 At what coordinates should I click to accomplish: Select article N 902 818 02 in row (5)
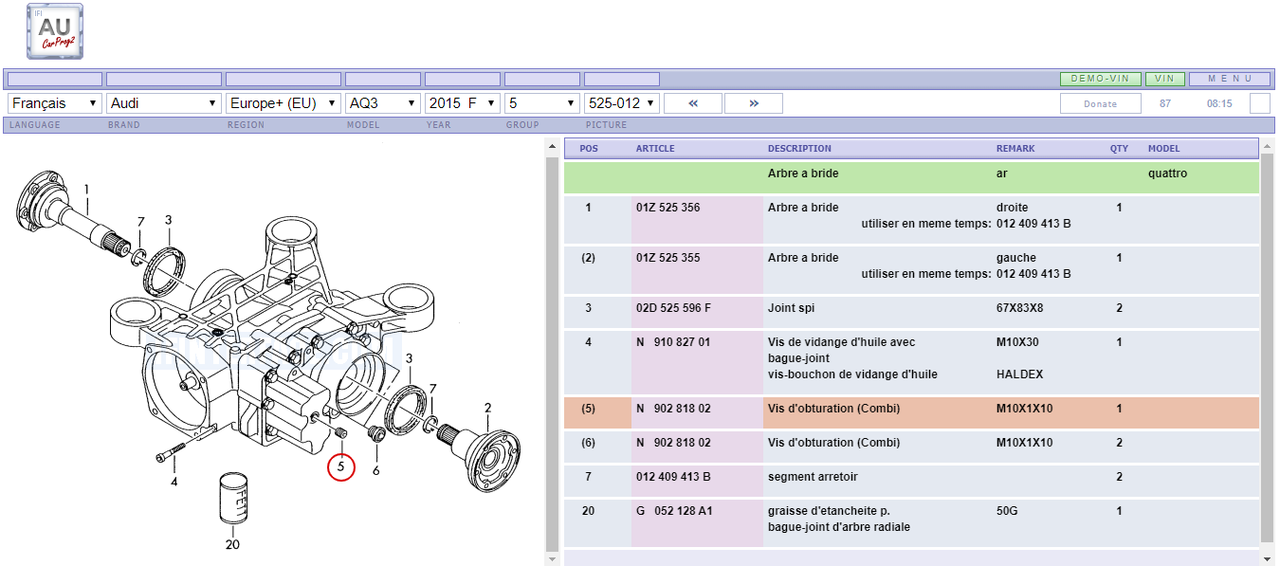[x=673, y=409]
